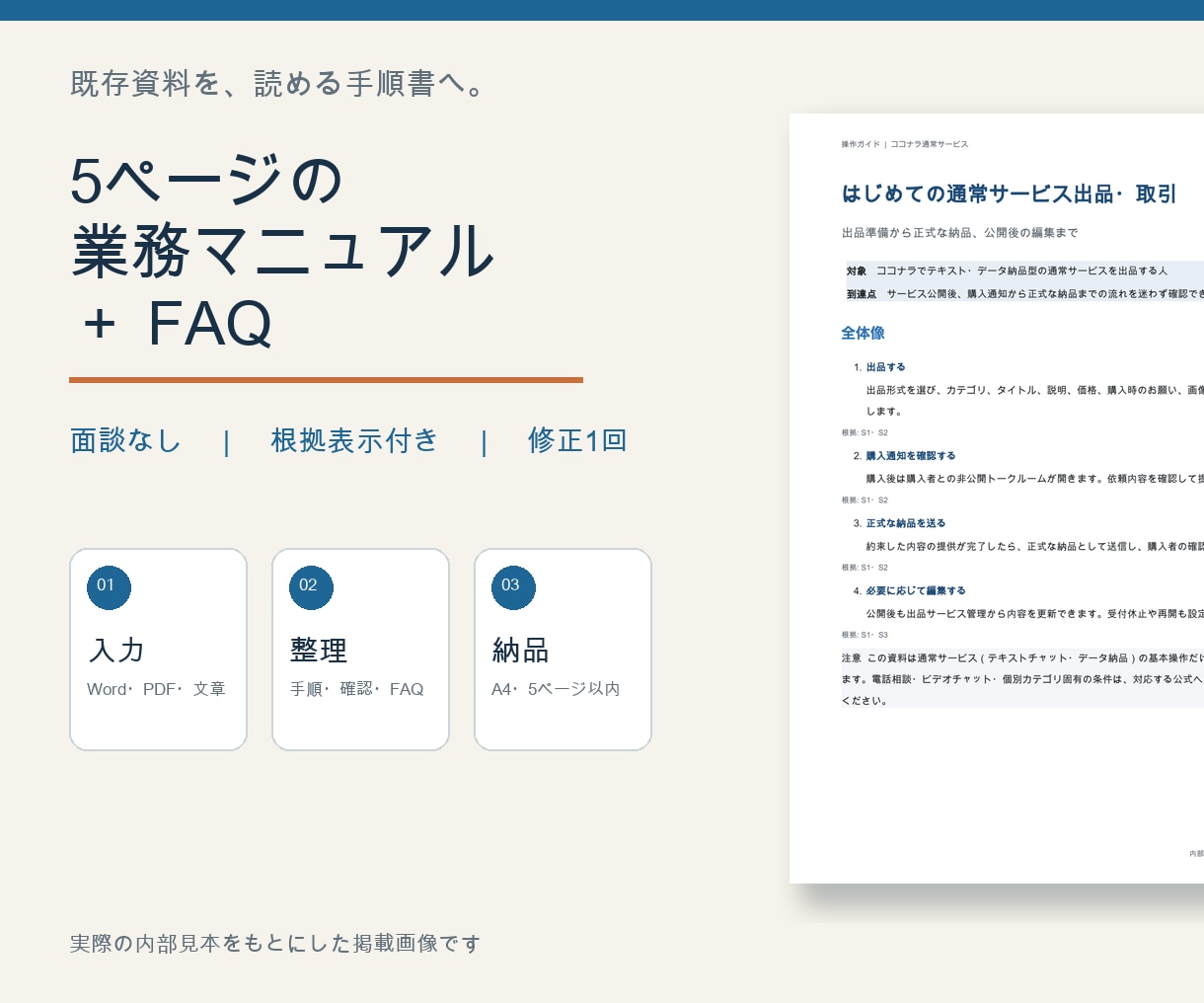Select the 入力 card title

[x=117, y=651]
